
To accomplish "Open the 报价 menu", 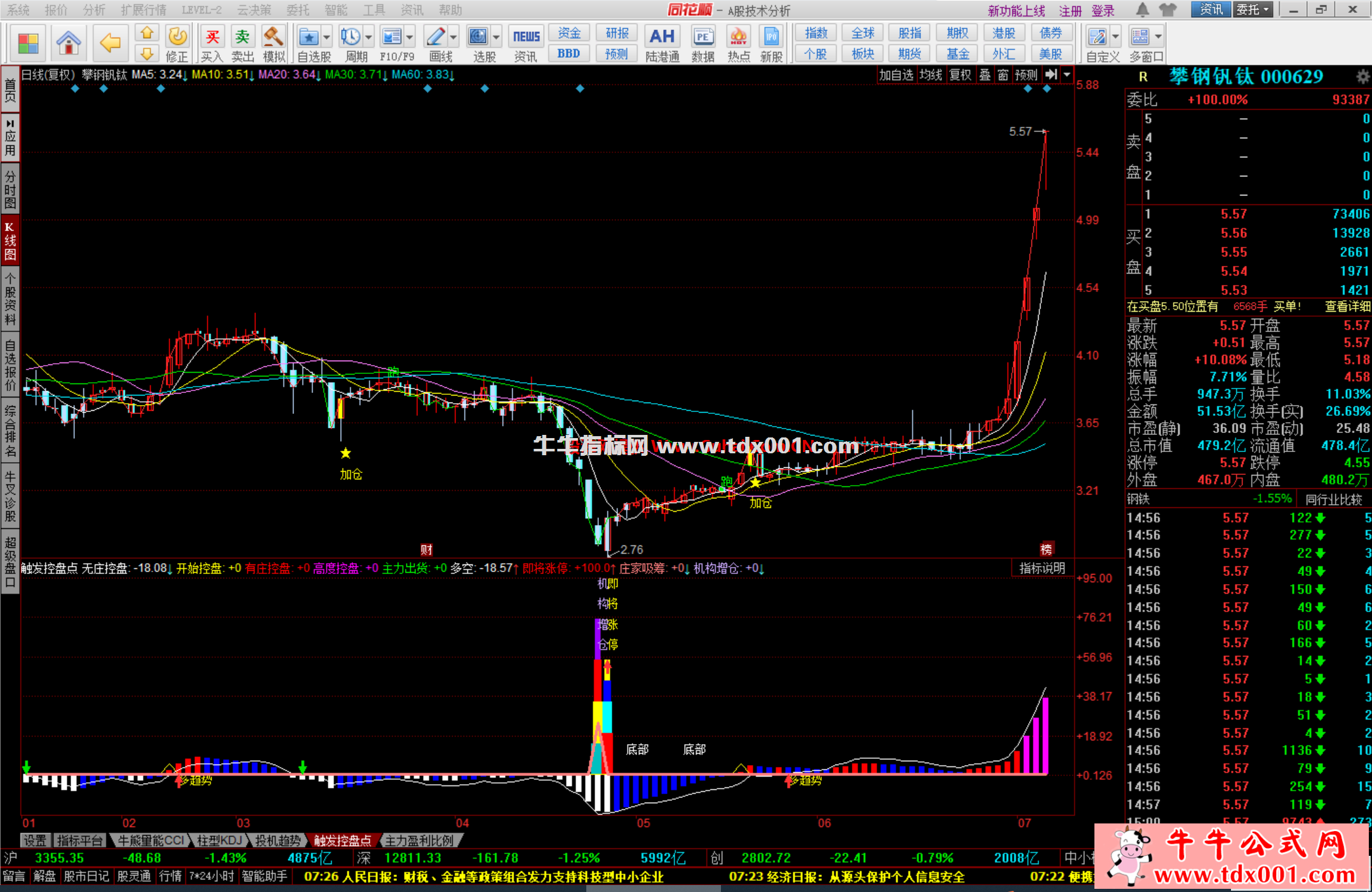I will click(56, 10).
